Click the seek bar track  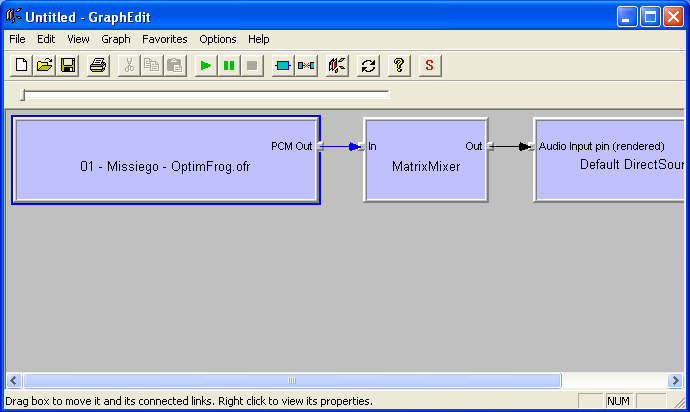pos(205,94)
